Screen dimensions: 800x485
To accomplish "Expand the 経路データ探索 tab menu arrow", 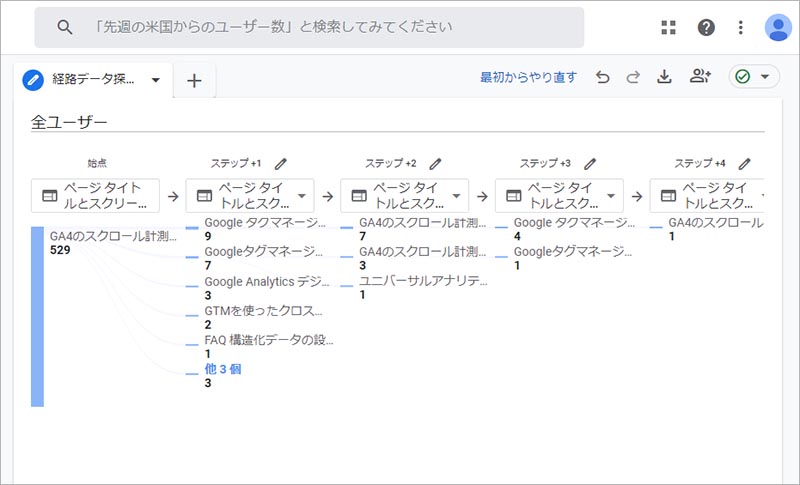I will tap(156, 81).
